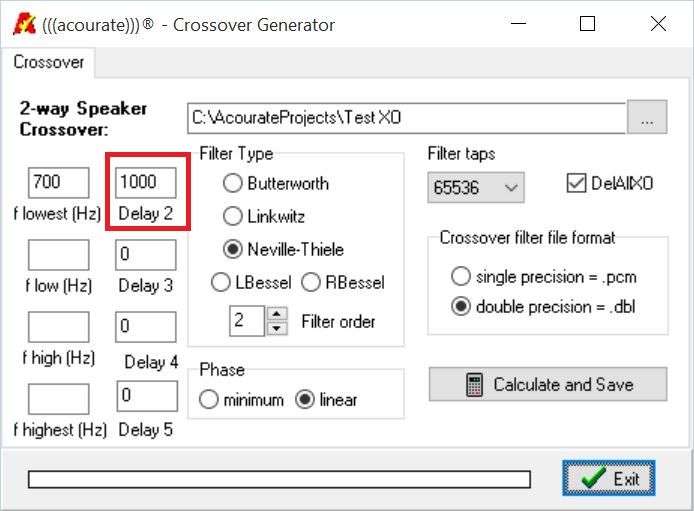The height and width of the screenshot is (511, 694).
Task: Toggle the DelAllXO checkbox
Action: pos(576,183)
